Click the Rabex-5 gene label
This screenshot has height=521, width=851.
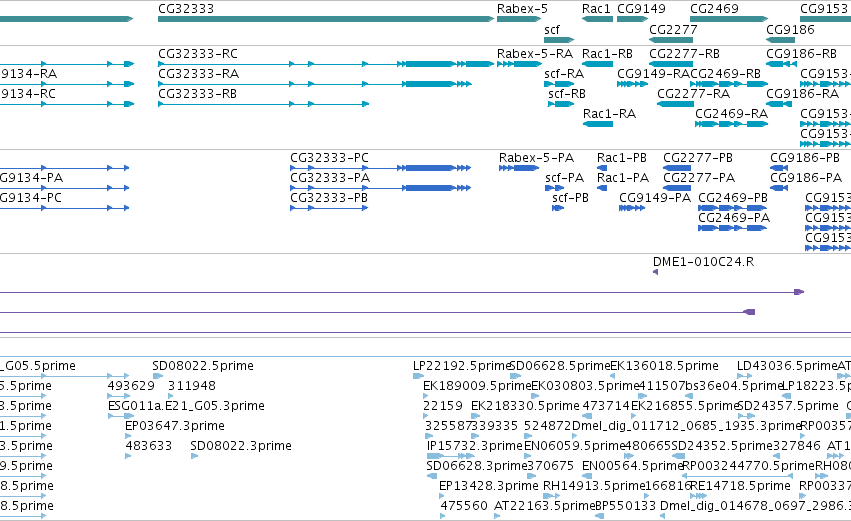[522, 9]
